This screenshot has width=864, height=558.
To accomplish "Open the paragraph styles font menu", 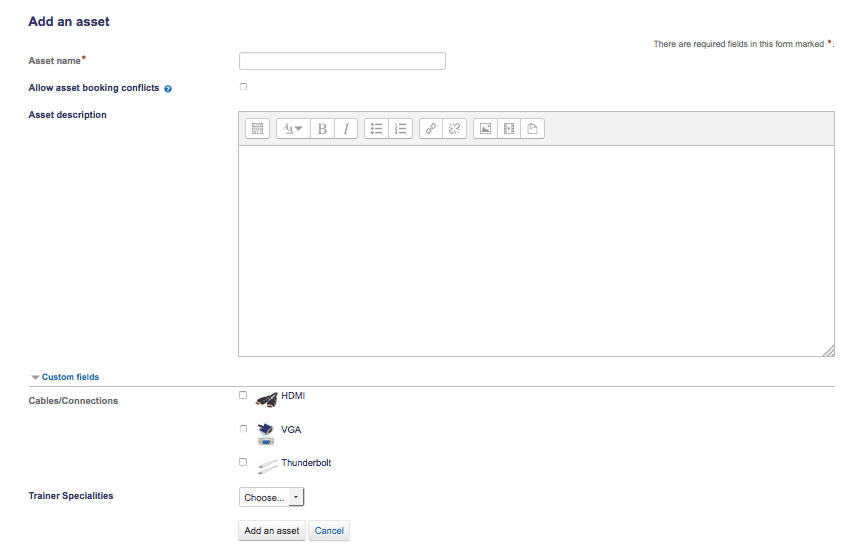I will click(293, 128).
